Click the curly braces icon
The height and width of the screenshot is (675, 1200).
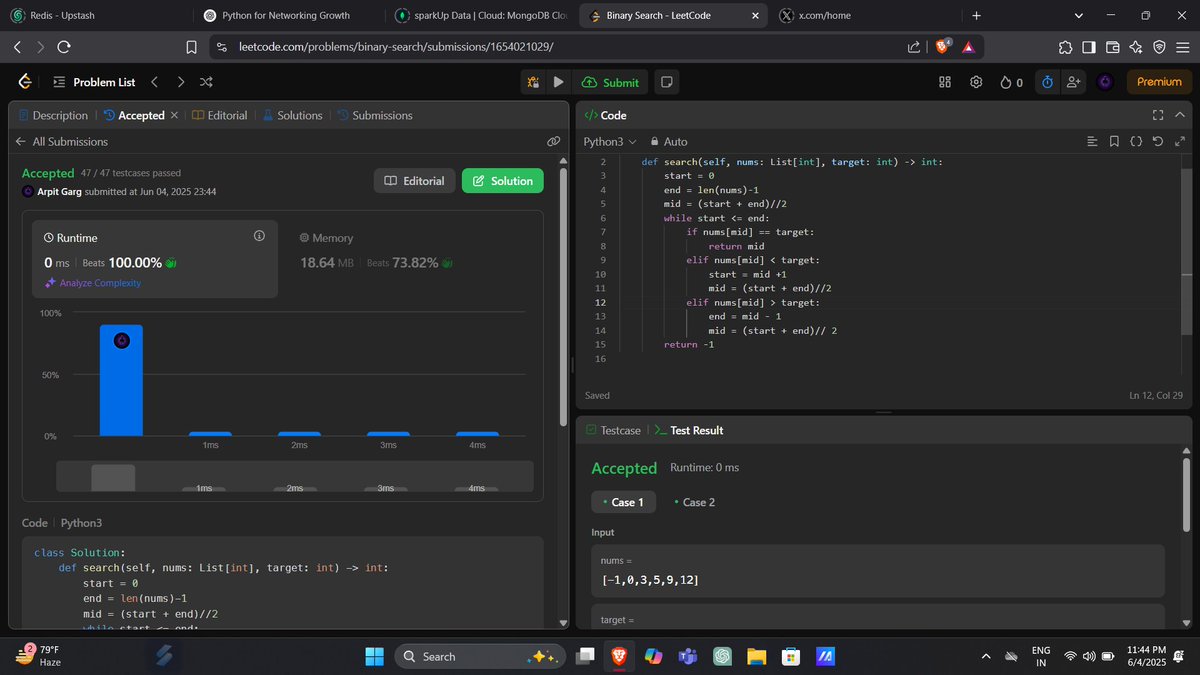[1136, 142]
